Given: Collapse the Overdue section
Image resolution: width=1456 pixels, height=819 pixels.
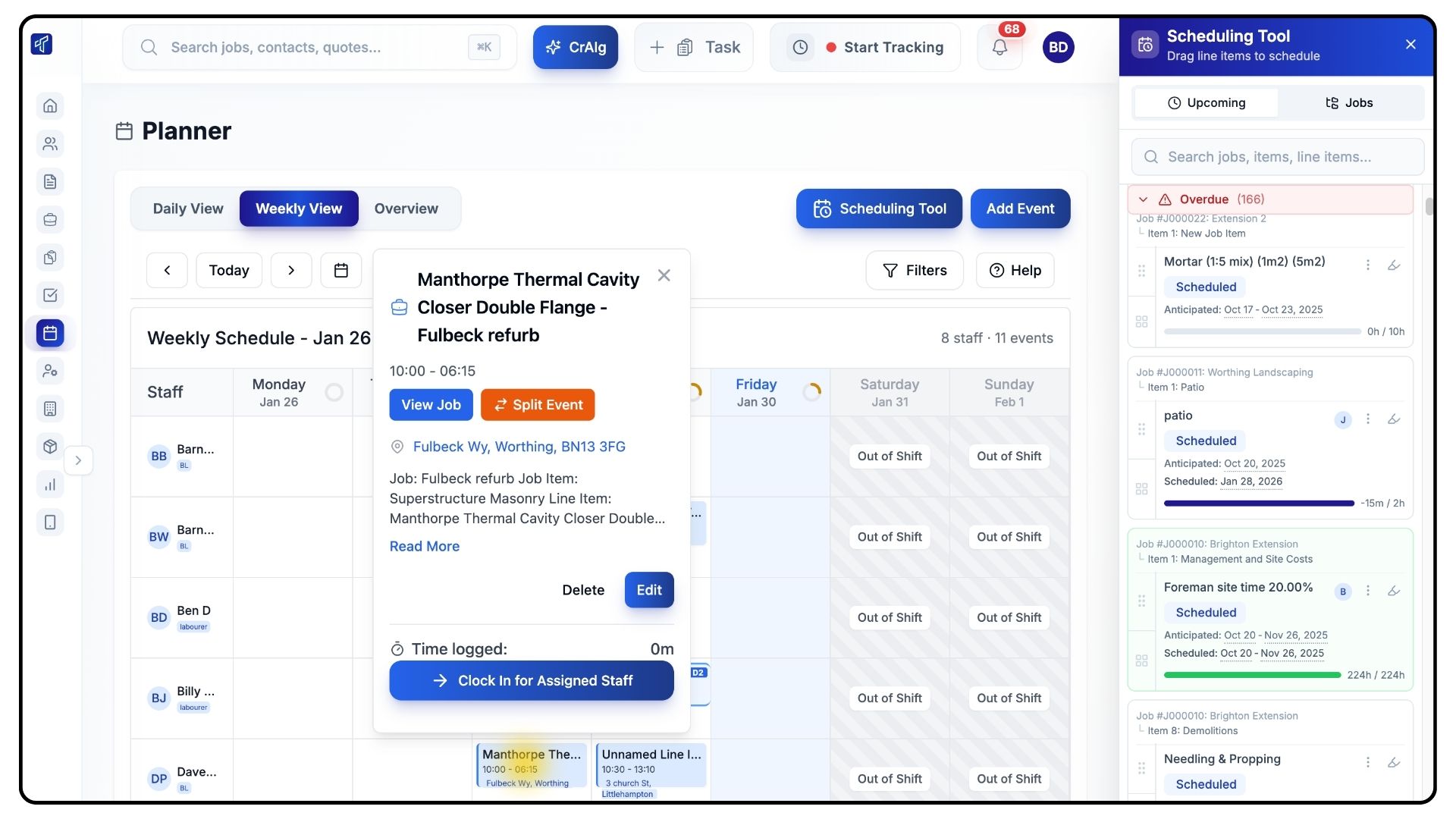Looking at the screenshot, I should (x=1144, y=199).
